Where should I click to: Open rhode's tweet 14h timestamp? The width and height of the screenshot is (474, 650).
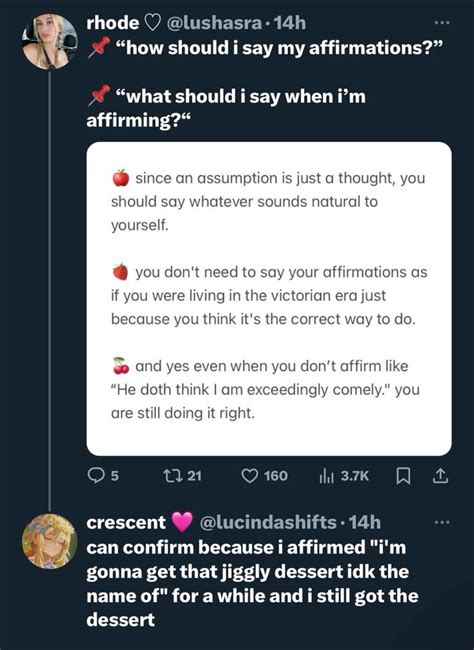pyautogui.click(x=290, y=23)
